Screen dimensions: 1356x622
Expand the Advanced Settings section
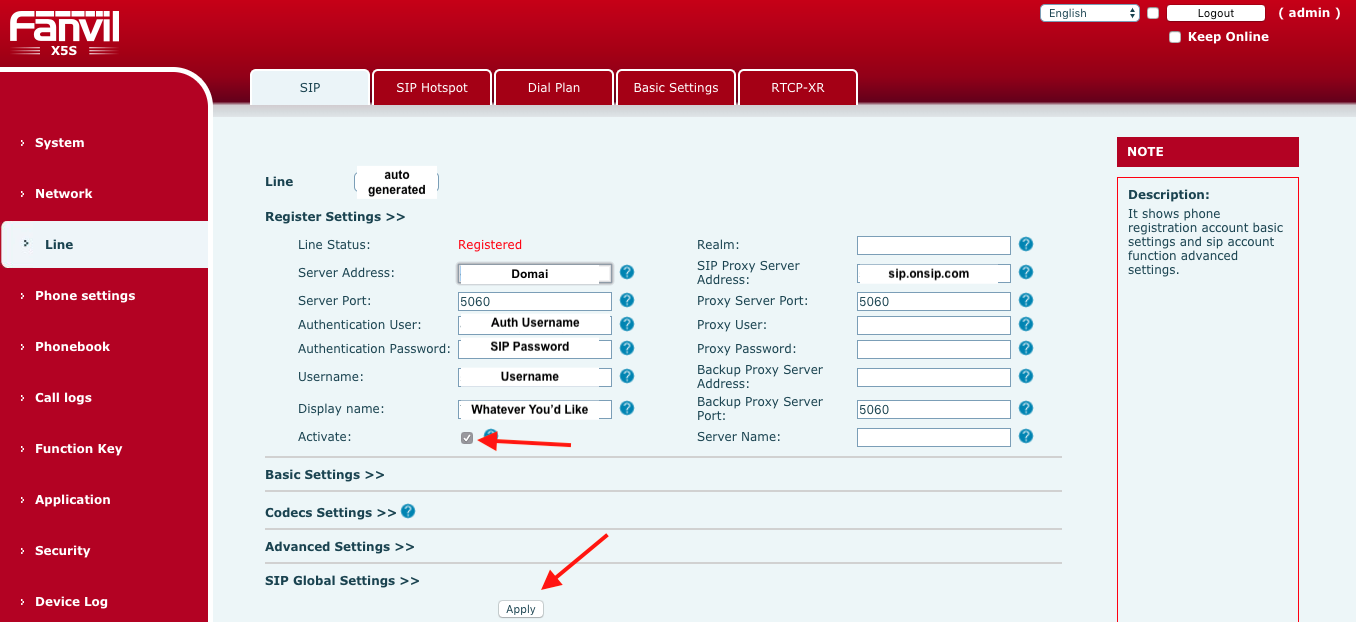coord(340,546)
